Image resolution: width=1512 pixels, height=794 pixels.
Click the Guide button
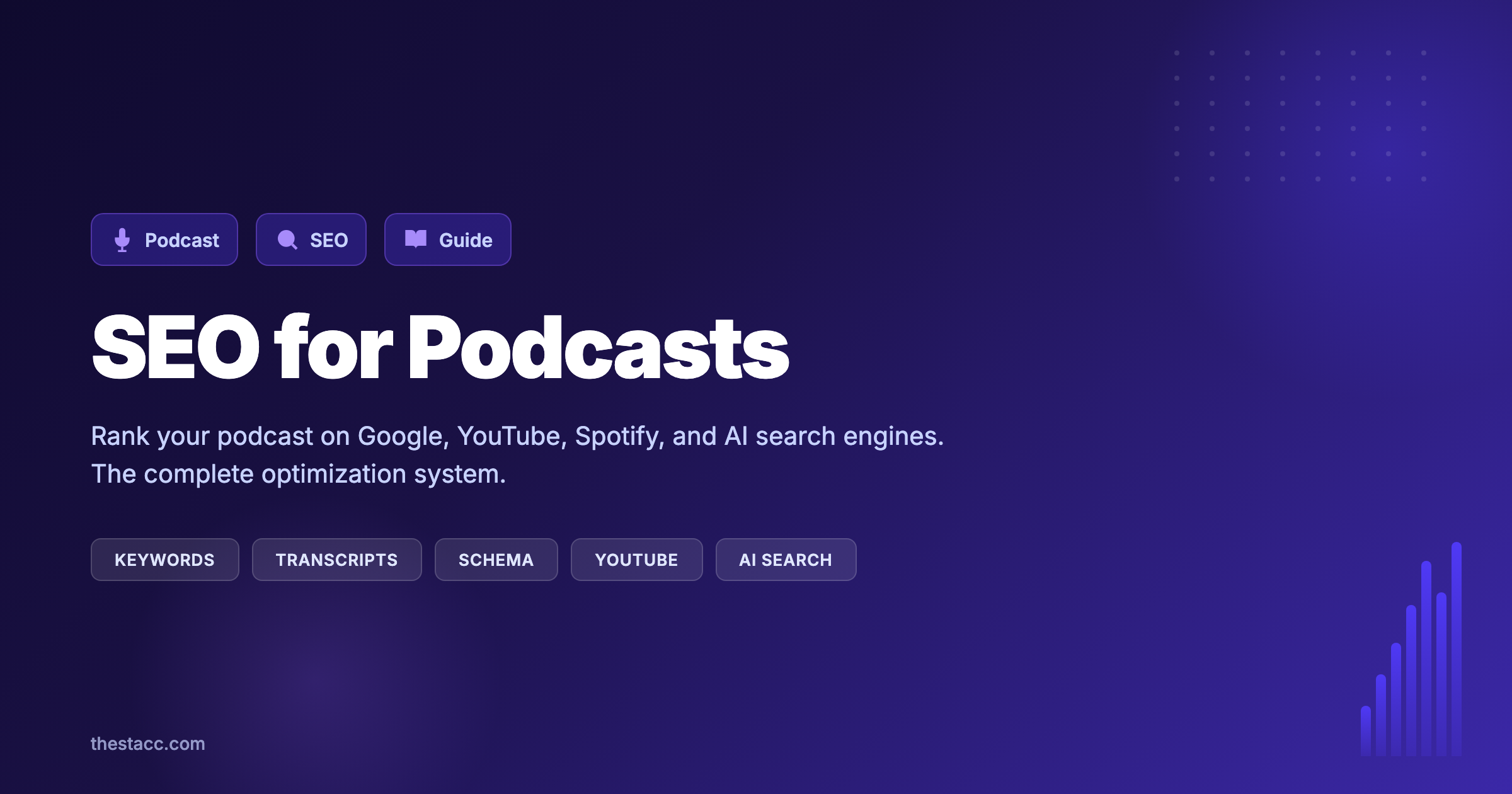click(x=447, y=239)
